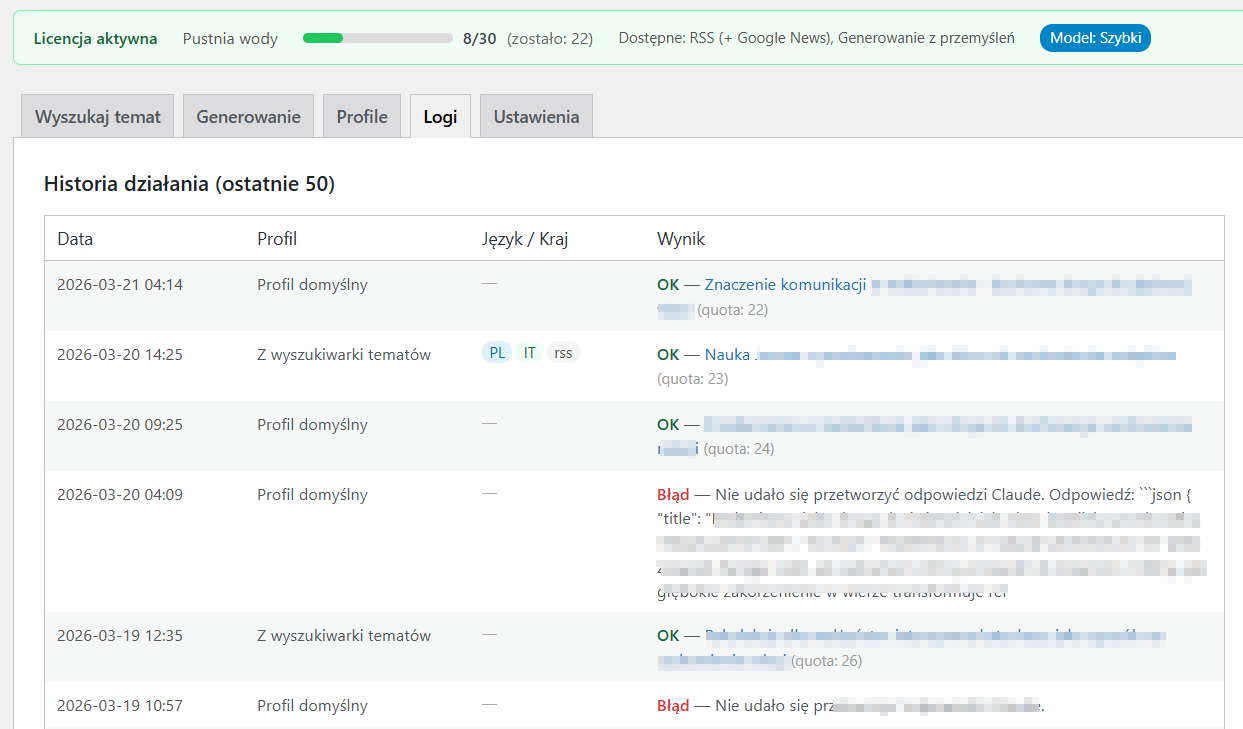Click the Model: Szybki badge
This screenshot has width=1243, height=729.
1095,39
